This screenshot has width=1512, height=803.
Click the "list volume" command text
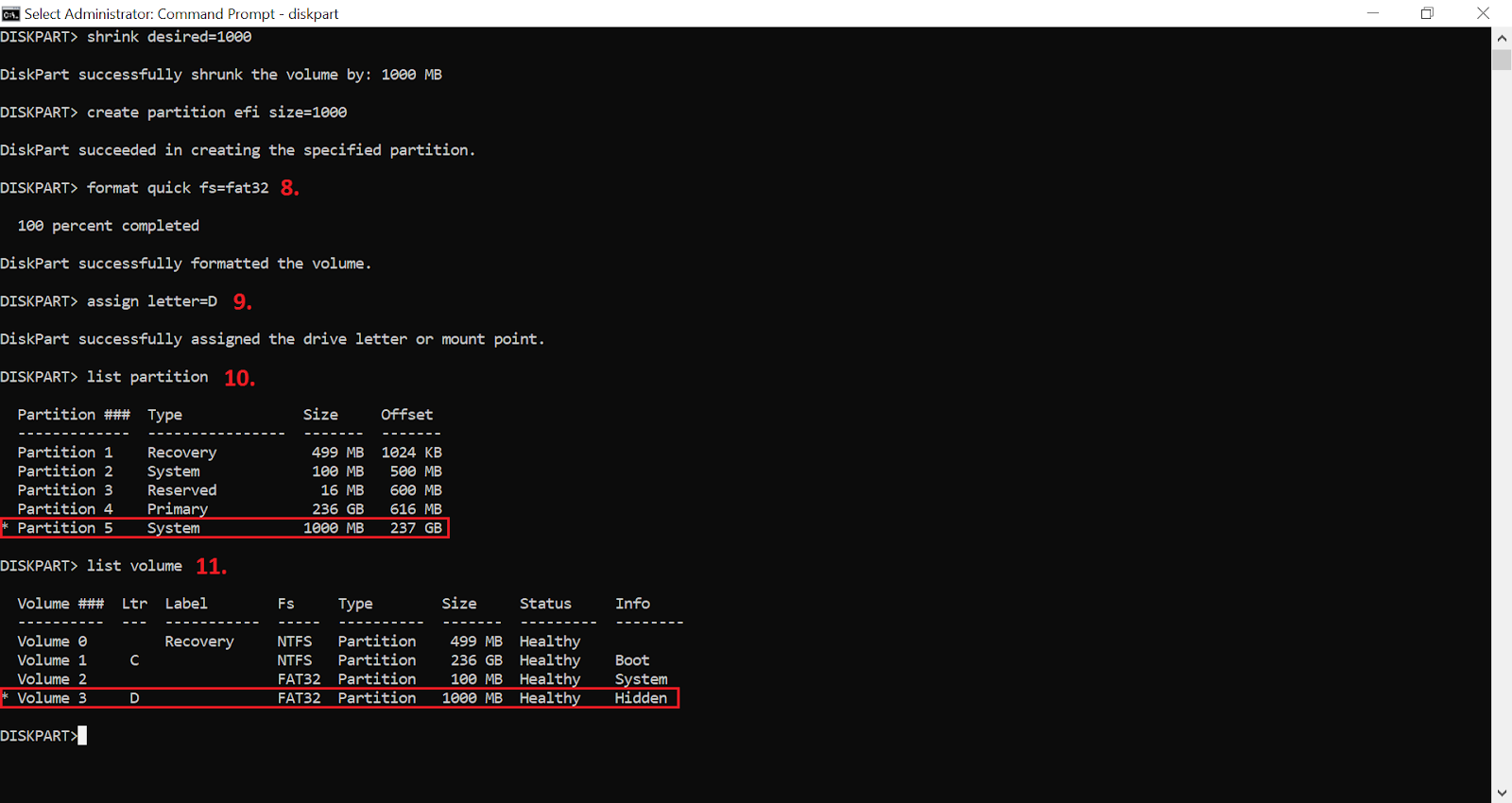tap(134, 566)
